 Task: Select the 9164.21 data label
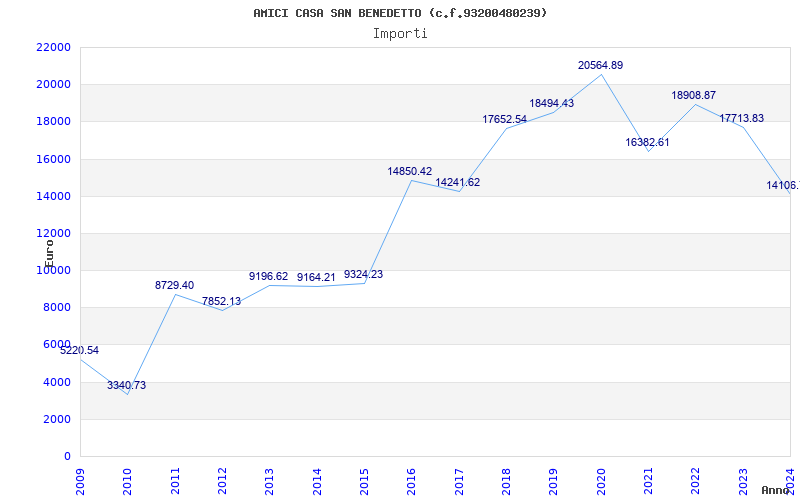coord(316,278)
